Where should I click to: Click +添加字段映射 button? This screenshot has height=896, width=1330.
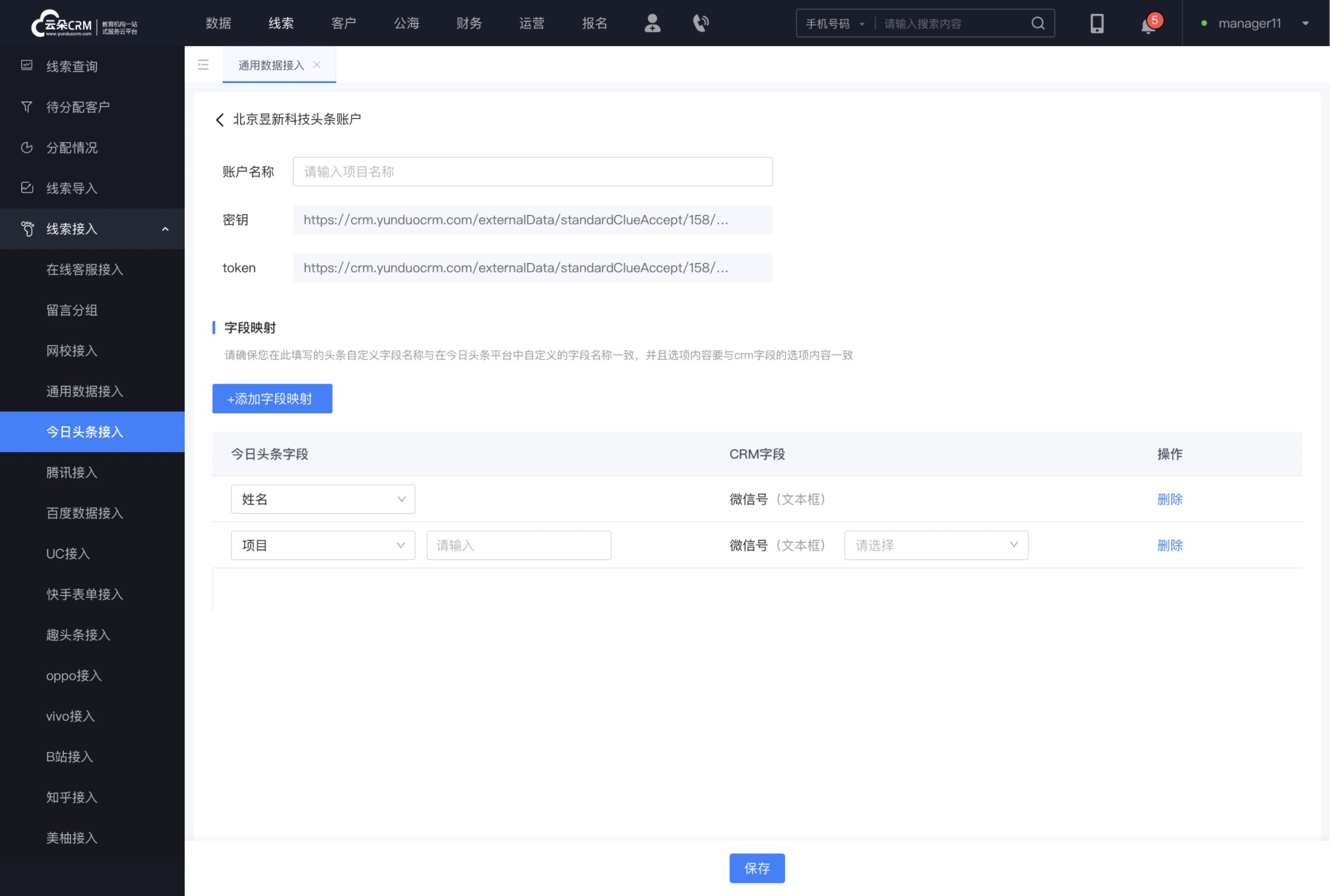pyautogui.click(x=271, y=398)
